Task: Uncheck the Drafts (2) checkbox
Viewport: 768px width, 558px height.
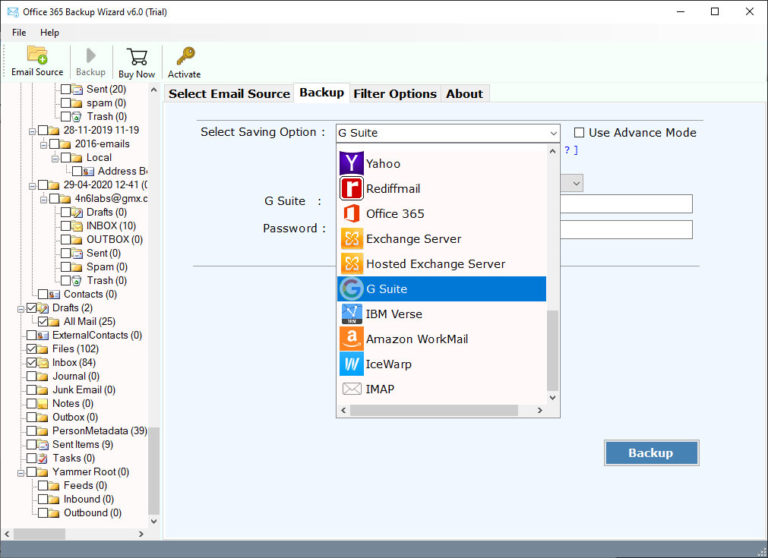Action: coord(31,308)
